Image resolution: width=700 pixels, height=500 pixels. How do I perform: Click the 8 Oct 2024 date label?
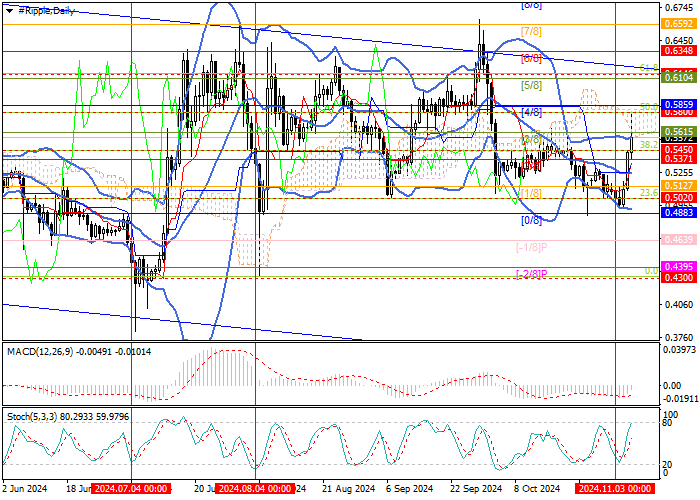(x=536, y=488)
